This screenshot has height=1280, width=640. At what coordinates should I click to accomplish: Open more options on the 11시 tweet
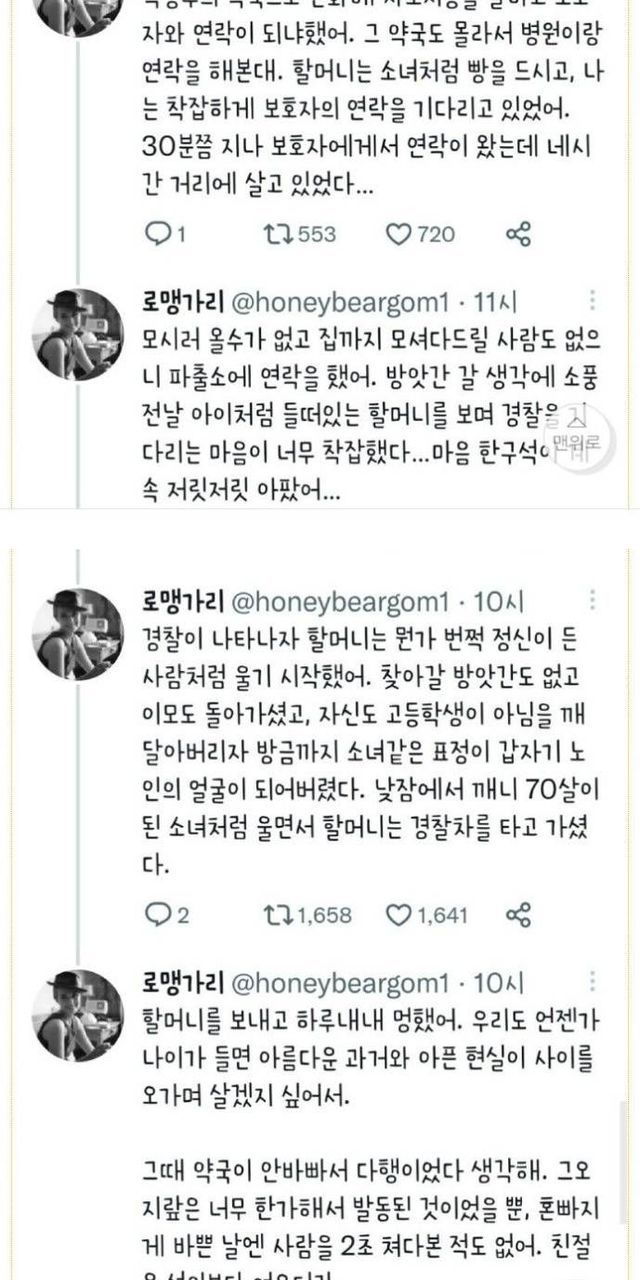point(593,300)
